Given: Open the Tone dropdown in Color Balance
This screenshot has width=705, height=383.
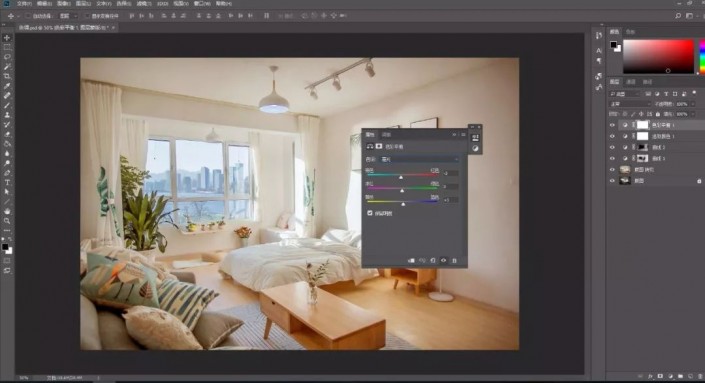Looking at the screenshot, I should pos(419,159).
